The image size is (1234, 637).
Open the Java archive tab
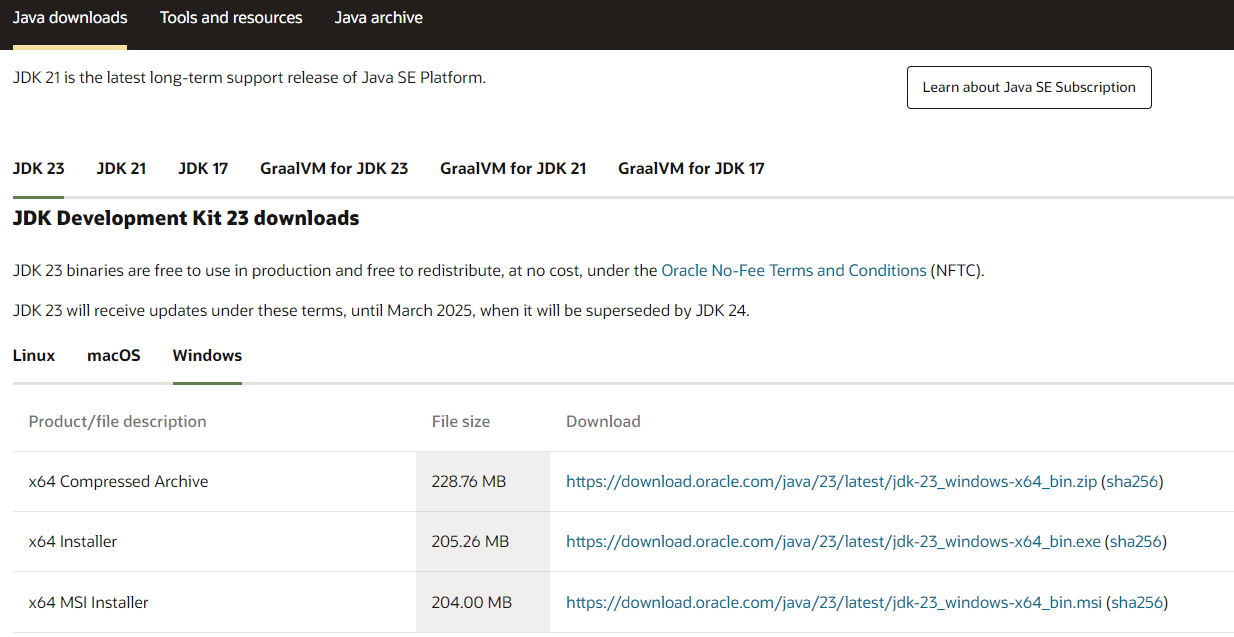[x=379, y=18]
